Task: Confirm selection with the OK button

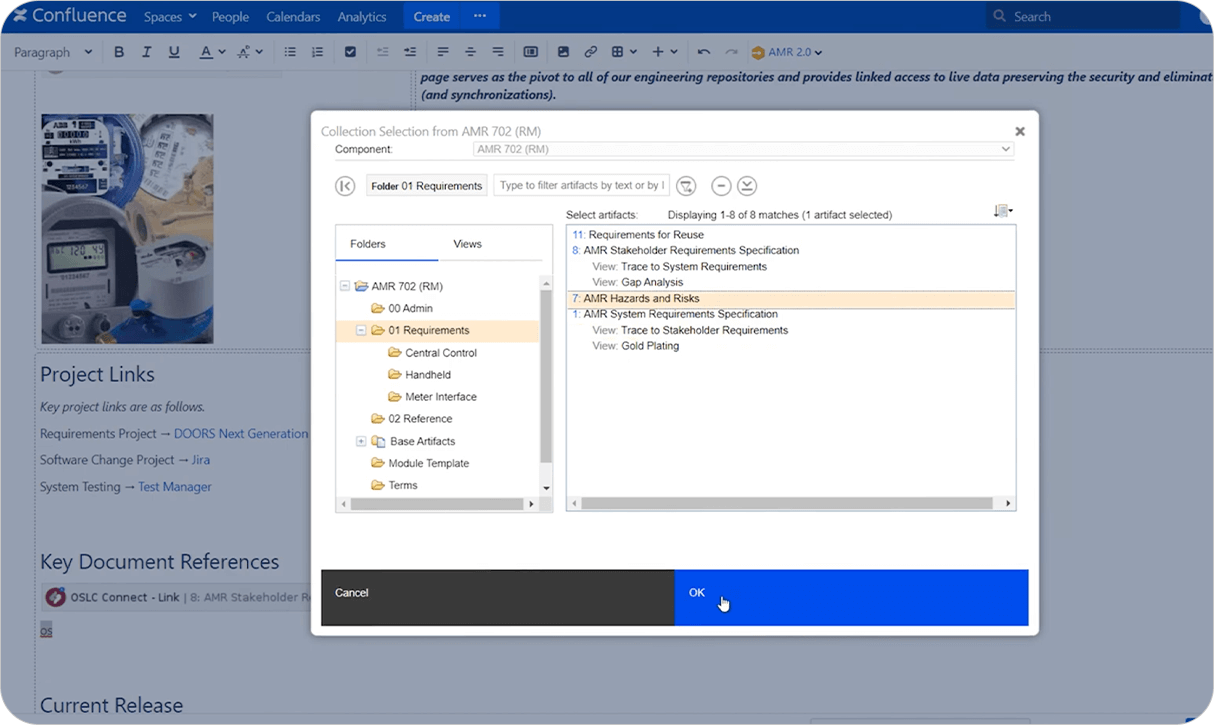Action: 697,592
